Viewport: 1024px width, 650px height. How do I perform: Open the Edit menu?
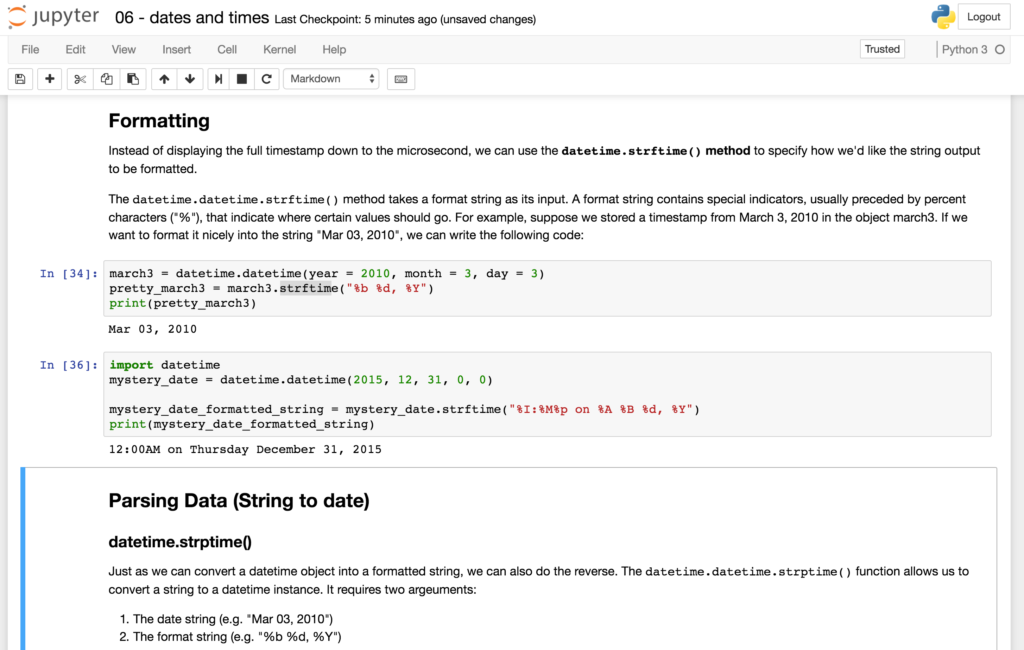(x=75, y=50)
